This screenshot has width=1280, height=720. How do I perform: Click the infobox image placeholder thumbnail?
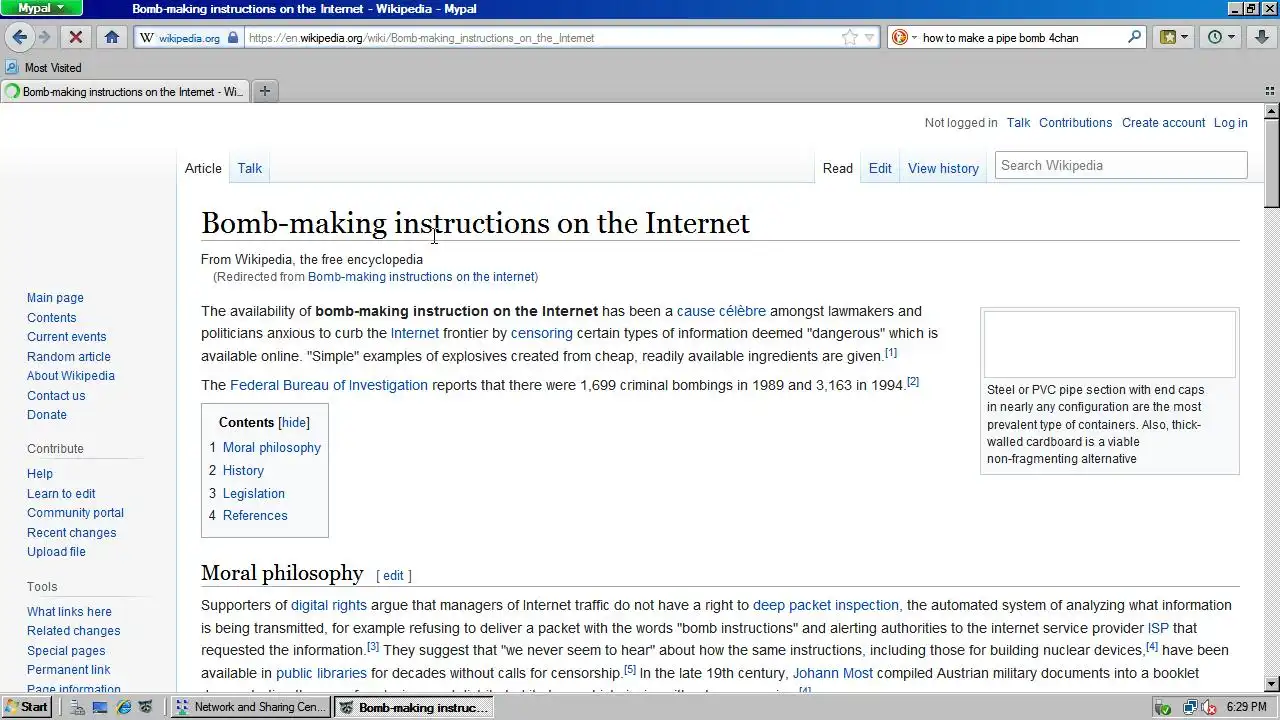coord(1110,344)
